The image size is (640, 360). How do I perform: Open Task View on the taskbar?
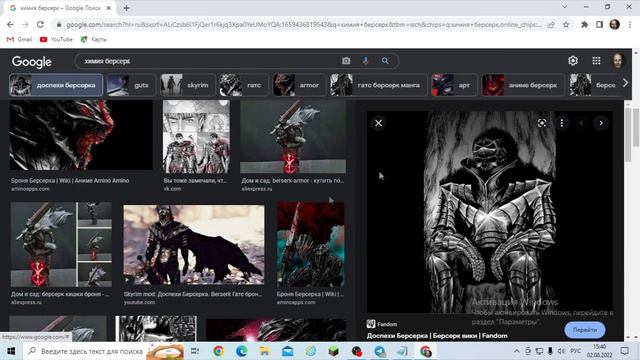click(x=195, y=351)
